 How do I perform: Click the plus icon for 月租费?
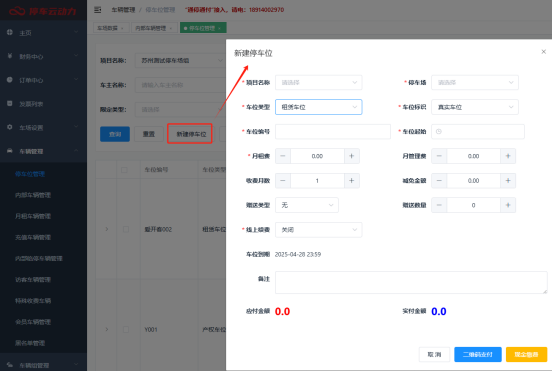point(352,156)
